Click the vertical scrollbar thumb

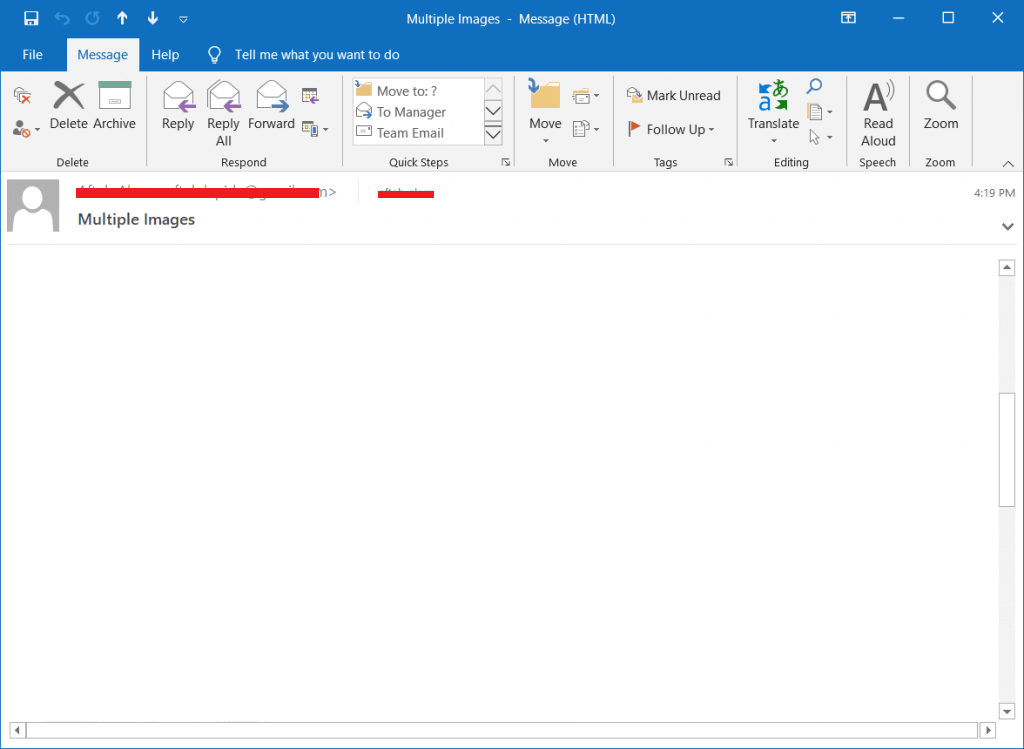[1007, 450]
